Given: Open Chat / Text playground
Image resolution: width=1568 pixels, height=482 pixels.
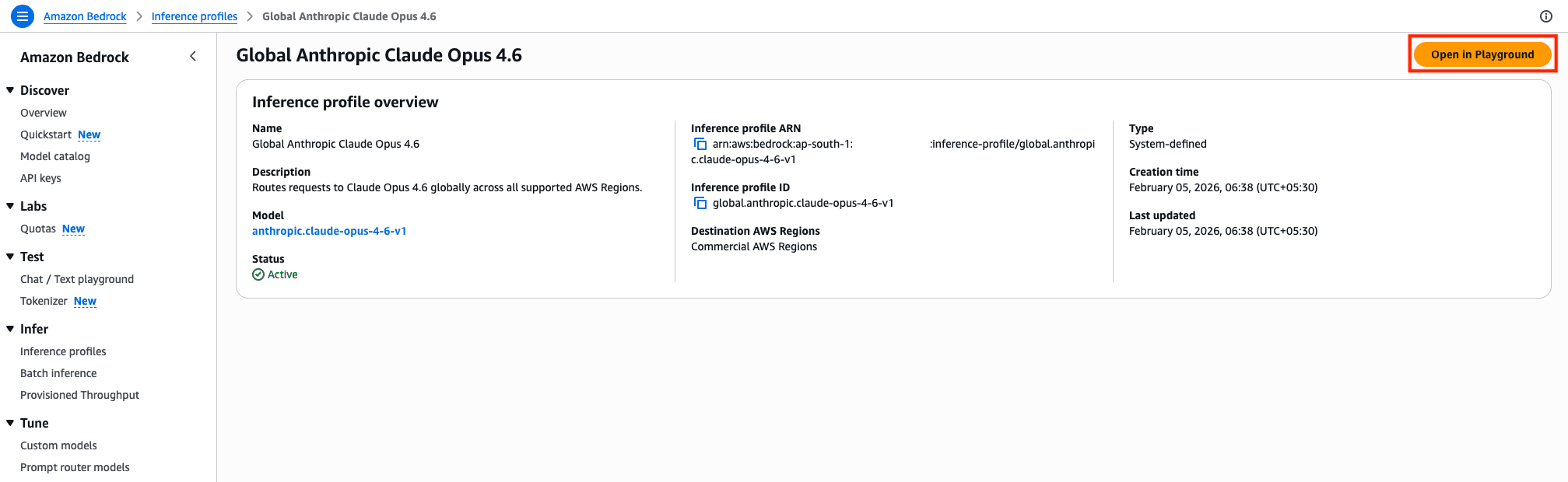Looking at the screenshot, I should click(x=77, y=279).
